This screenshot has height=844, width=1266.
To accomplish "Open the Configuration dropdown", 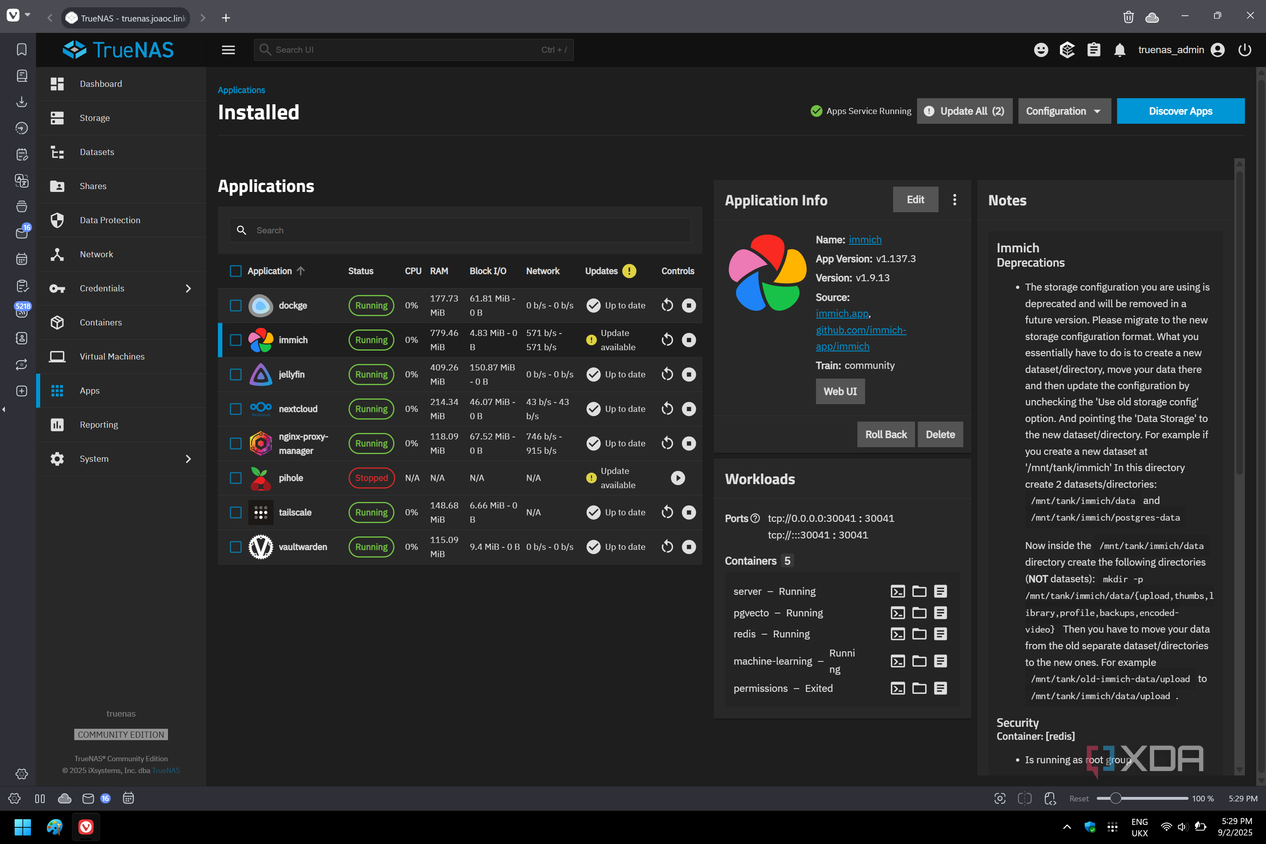I will 1064,111.
